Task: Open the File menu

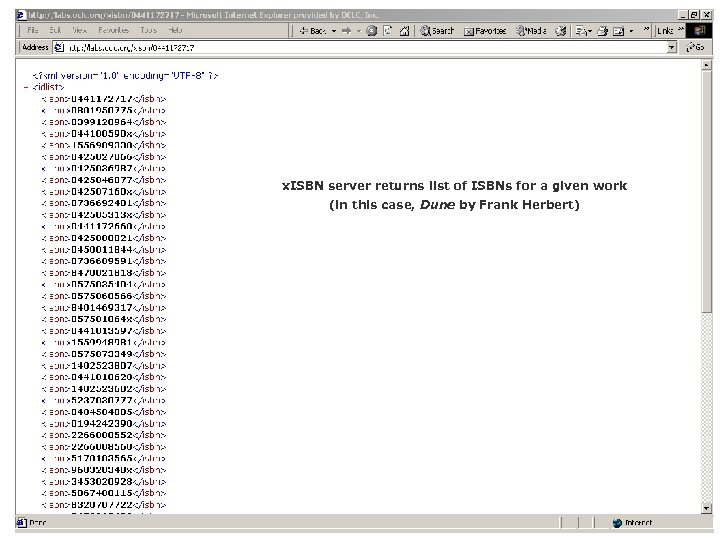Action: pos(33,30)
